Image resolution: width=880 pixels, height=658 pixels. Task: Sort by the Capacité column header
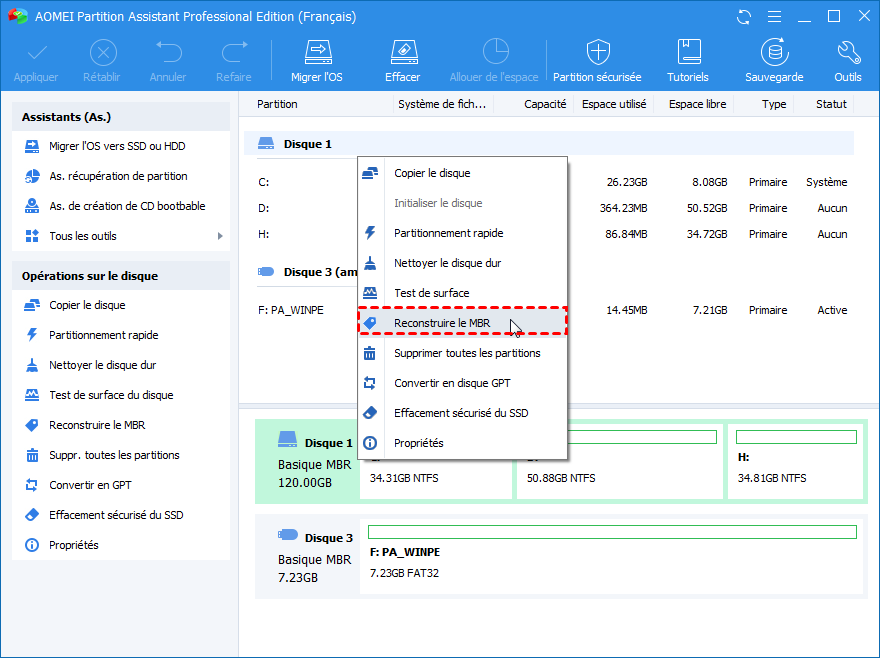[x=545, y=104]
